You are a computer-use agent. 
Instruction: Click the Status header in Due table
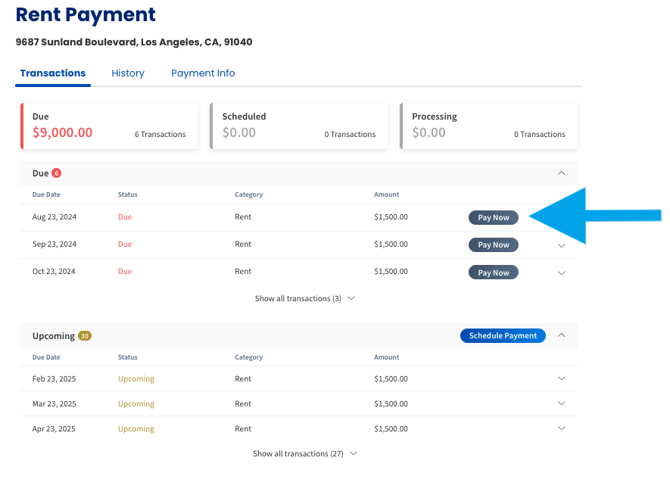click(128, 194)
